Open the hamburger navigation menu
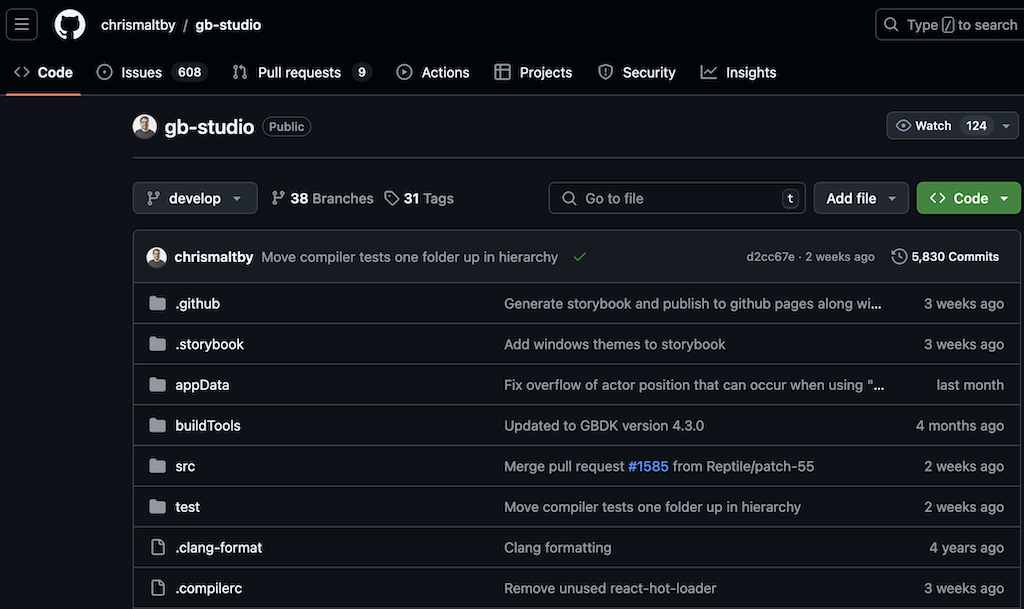Screen dimensions: 1024x609 coord(22,25)
